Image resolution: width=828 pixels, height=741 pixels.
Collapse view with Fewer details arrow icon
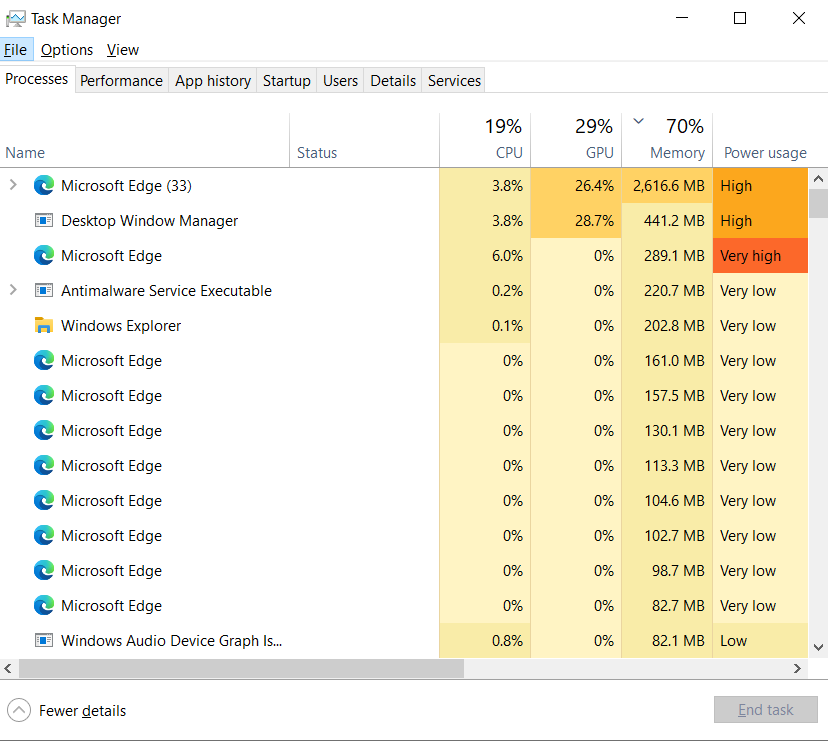(19, 710)
